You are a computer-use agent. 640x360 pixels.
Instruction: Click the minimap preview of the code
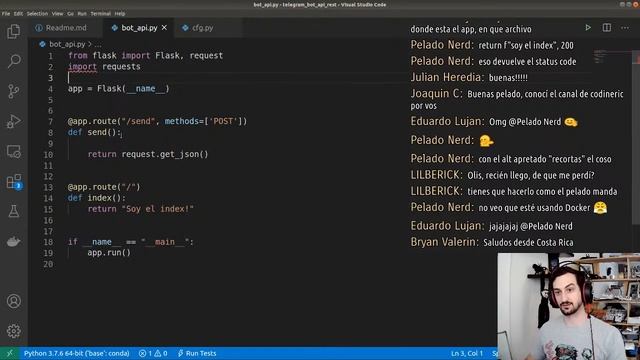599,56
